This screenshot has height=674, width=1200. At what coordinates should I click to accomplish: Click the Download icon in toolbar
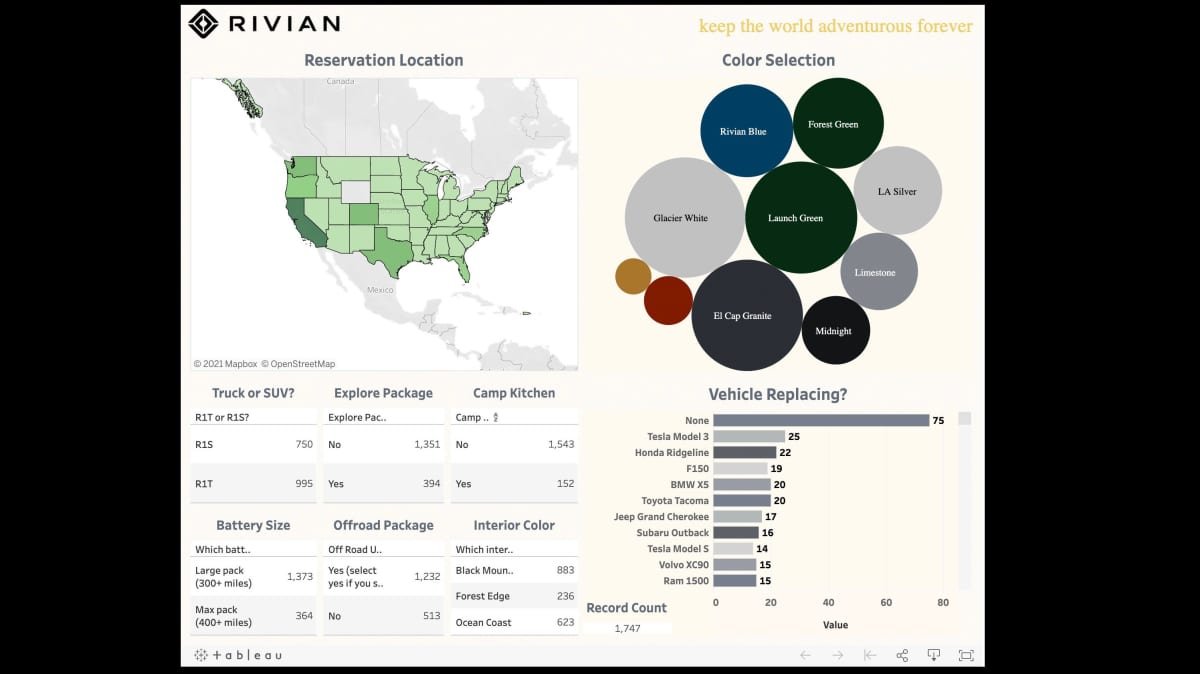coord(933,655)
